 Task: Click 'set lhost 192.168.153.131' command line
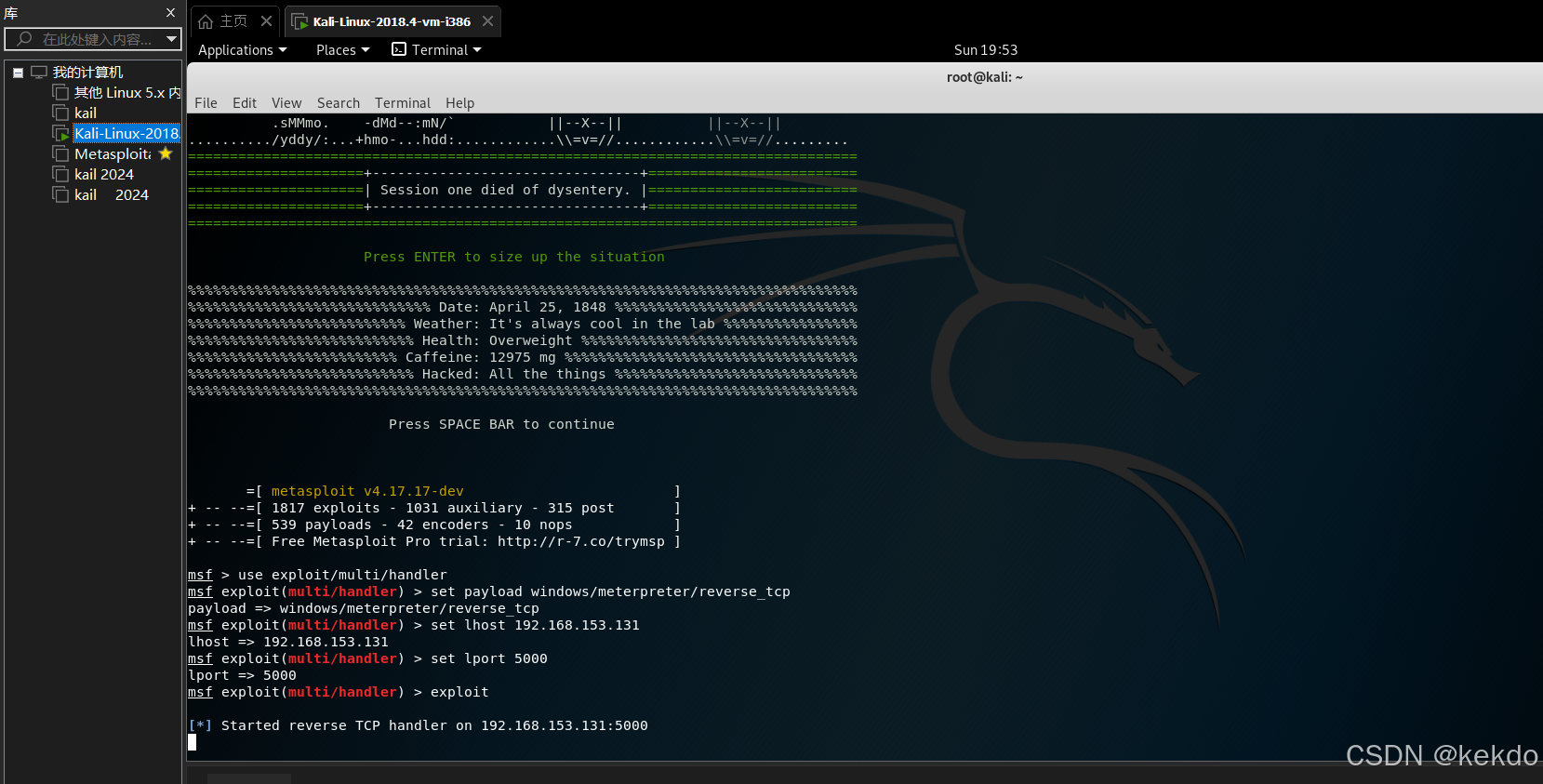[x=535, y=625]
